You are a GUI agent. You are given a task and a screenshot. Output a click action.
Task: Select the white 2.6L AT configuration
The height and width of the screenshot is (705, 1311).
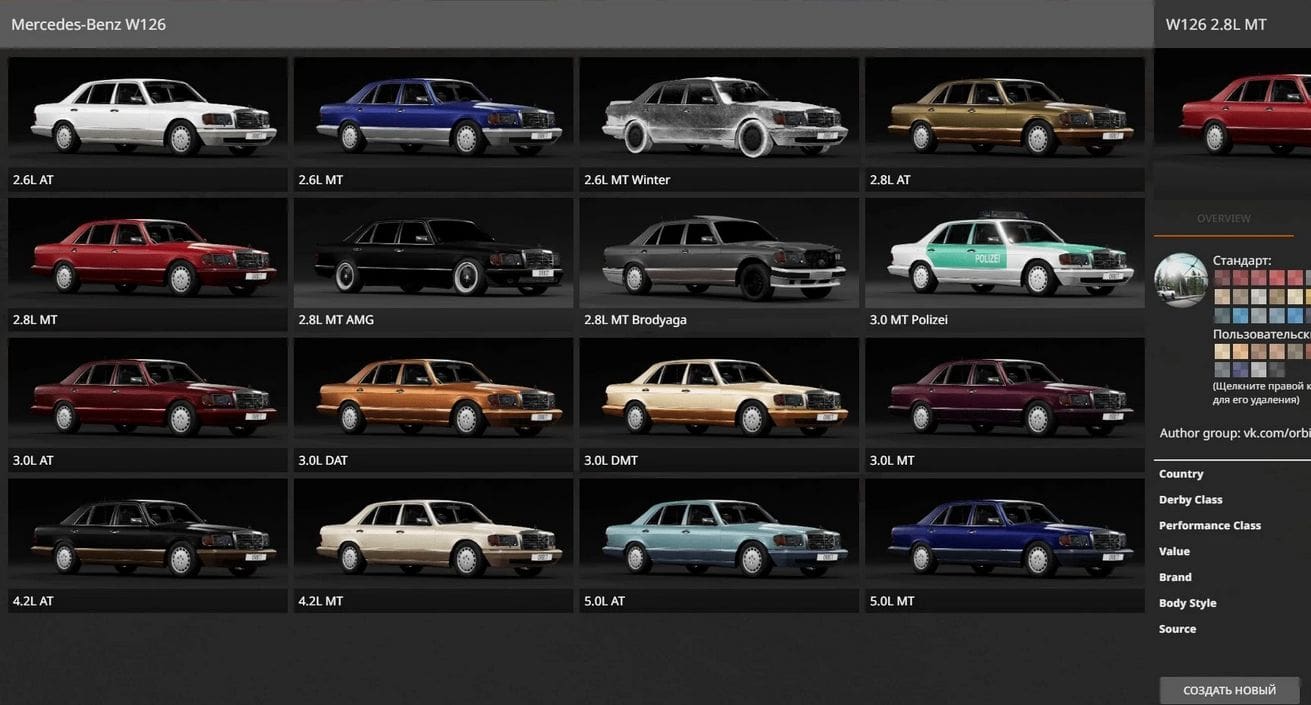(x=148, y=116)
